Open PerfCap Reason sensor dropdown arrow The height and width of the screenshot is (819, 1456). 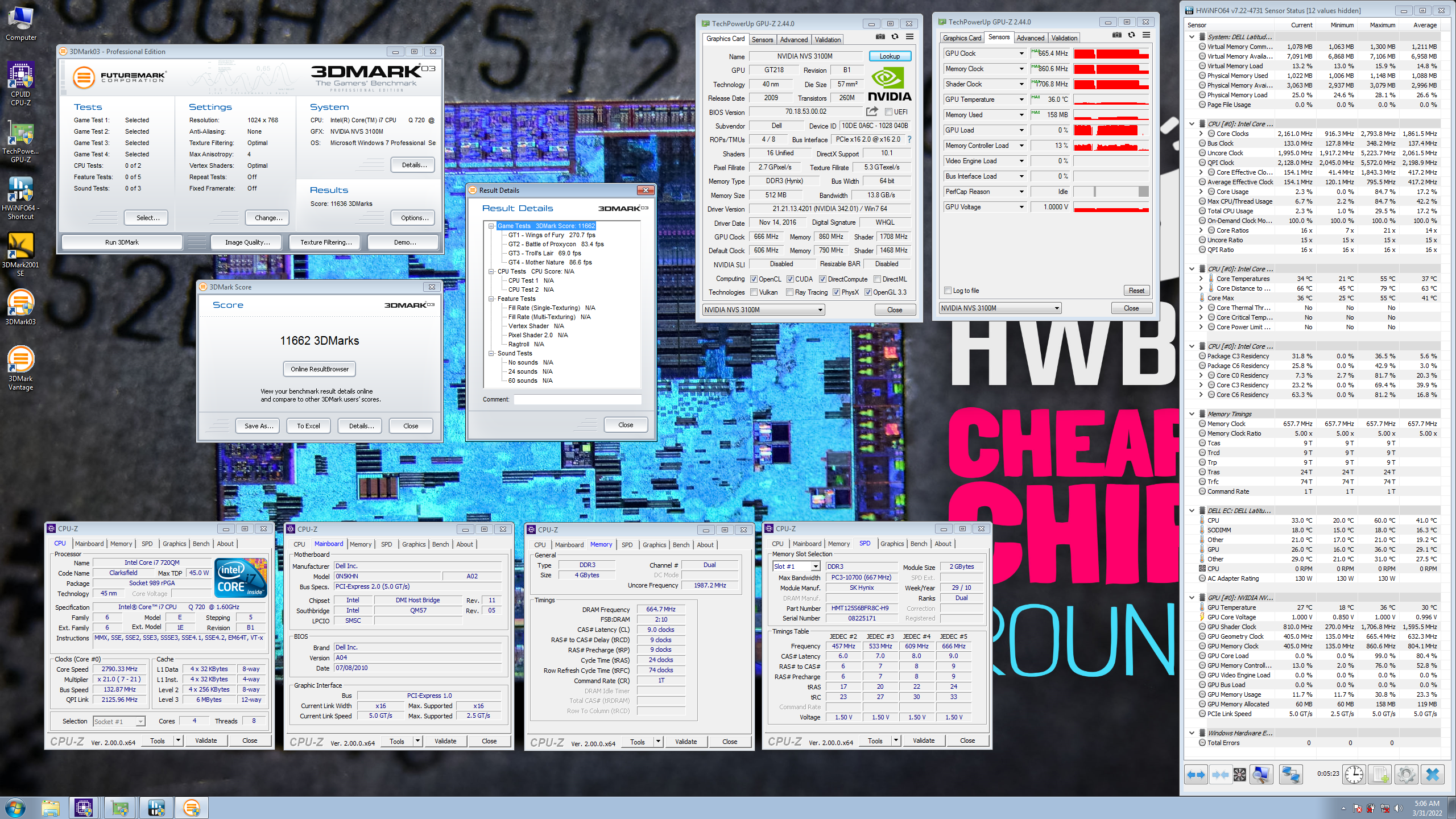[1021, 192]
